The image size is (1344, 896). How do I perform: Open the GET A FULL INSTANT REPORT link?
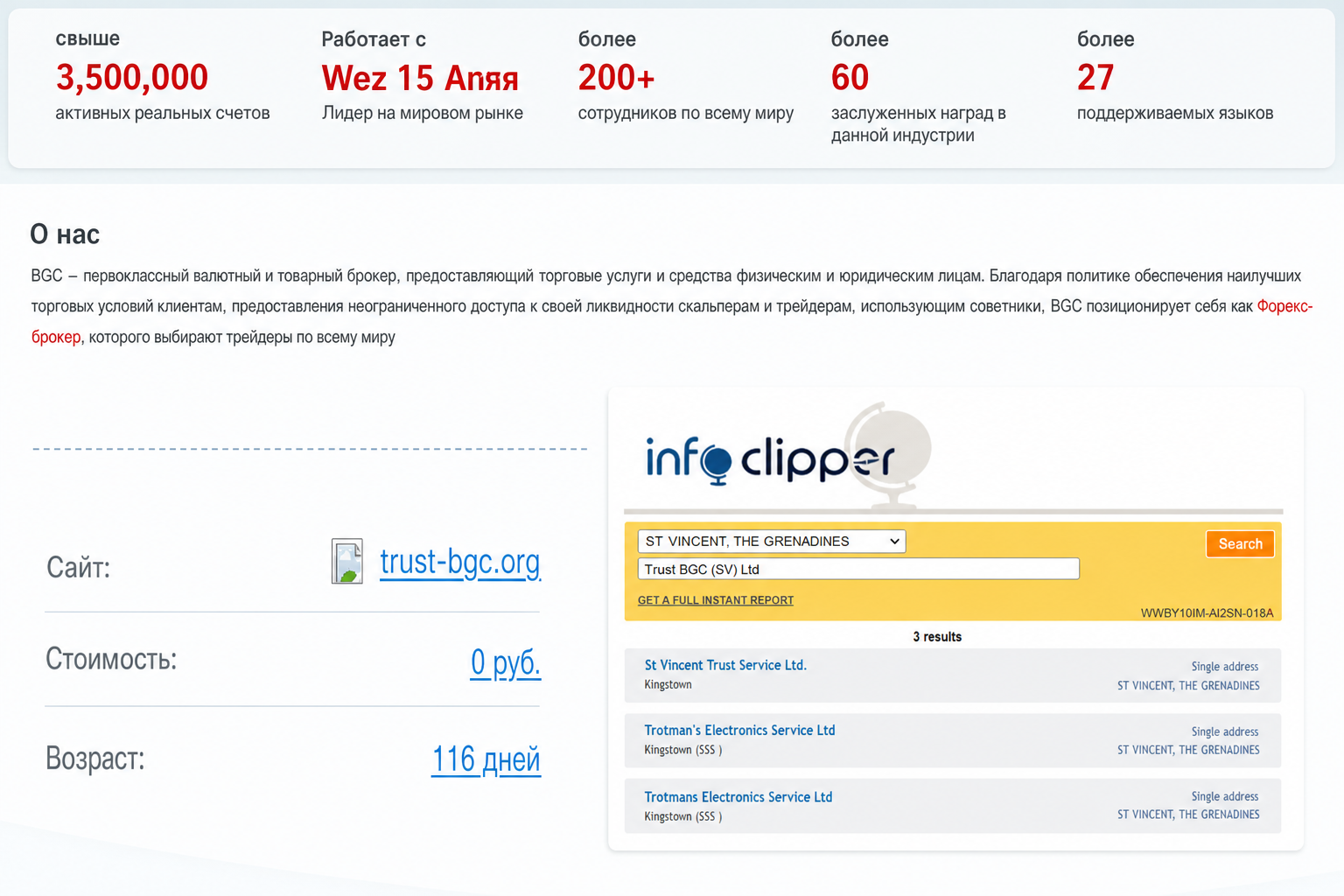(716, 600)
